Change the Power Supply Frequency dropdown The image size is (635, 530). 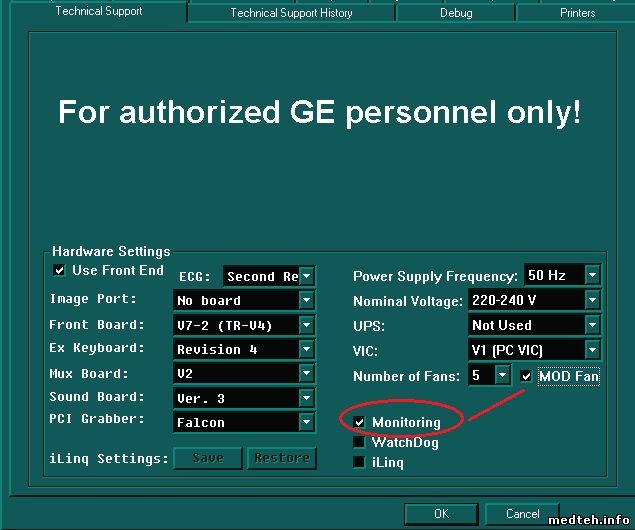[592, 275]
